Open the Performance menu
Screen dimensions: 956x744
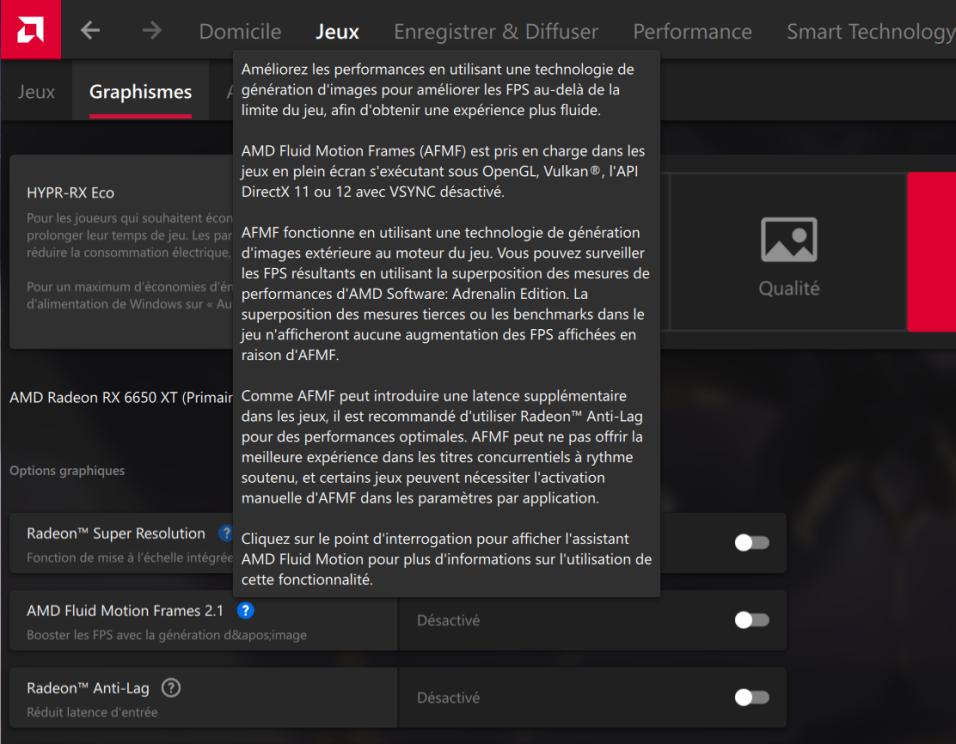691,31
